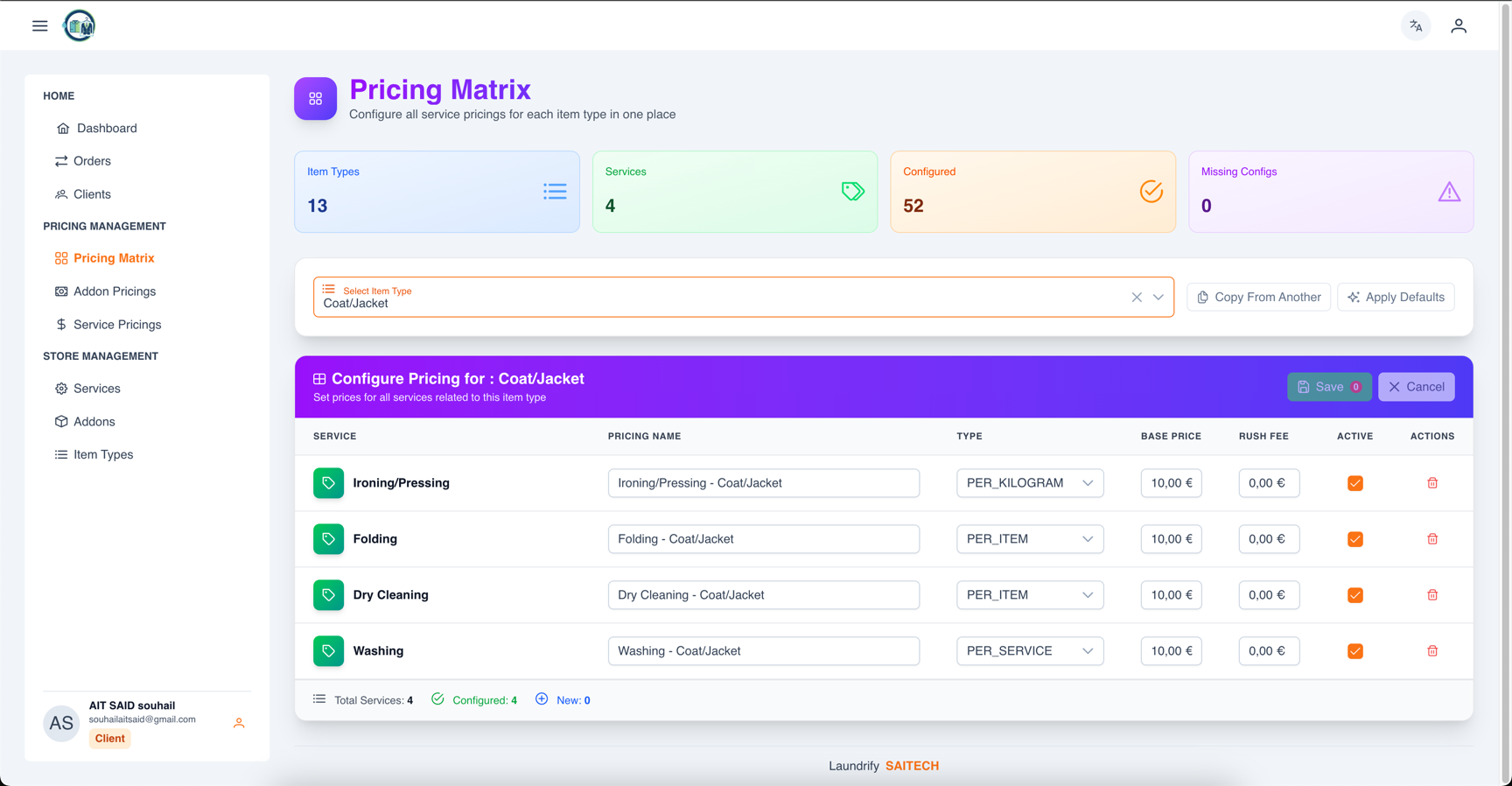Click the base price field for Washing
The width and height of the screenshot is (1512, 786).
(x=1171, y=651)
